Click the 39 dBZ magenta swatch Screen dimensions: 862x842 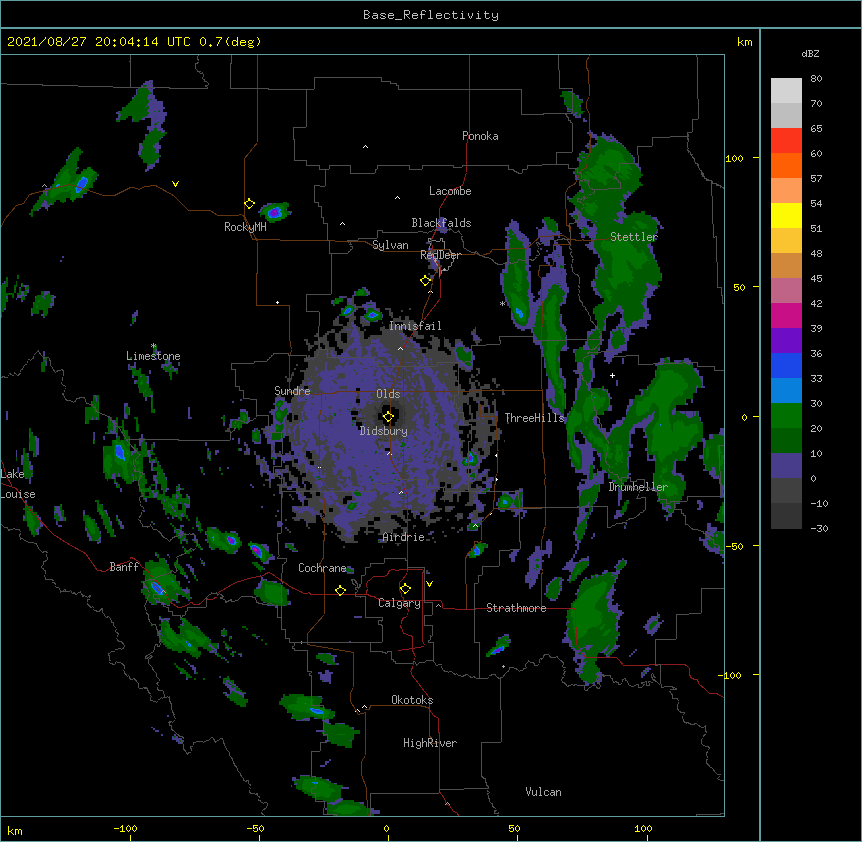786,315
